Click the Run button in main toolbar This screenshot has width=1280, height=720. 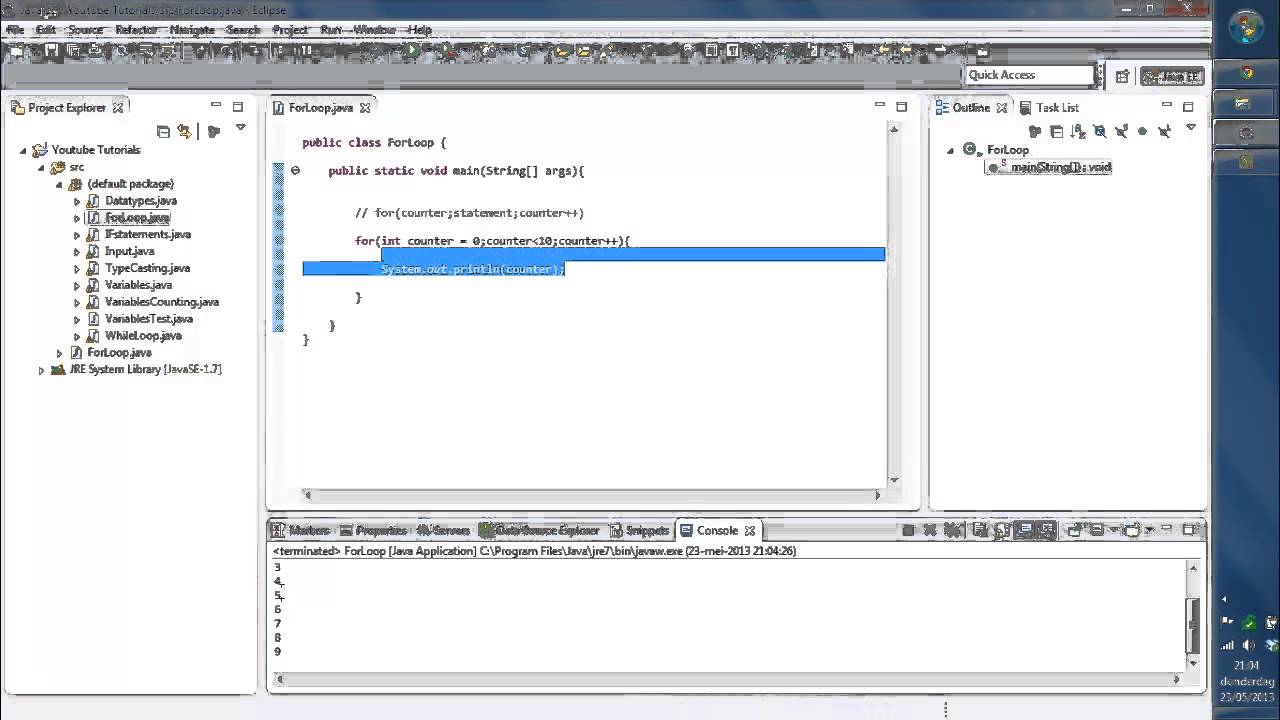(x=412, y=50)
